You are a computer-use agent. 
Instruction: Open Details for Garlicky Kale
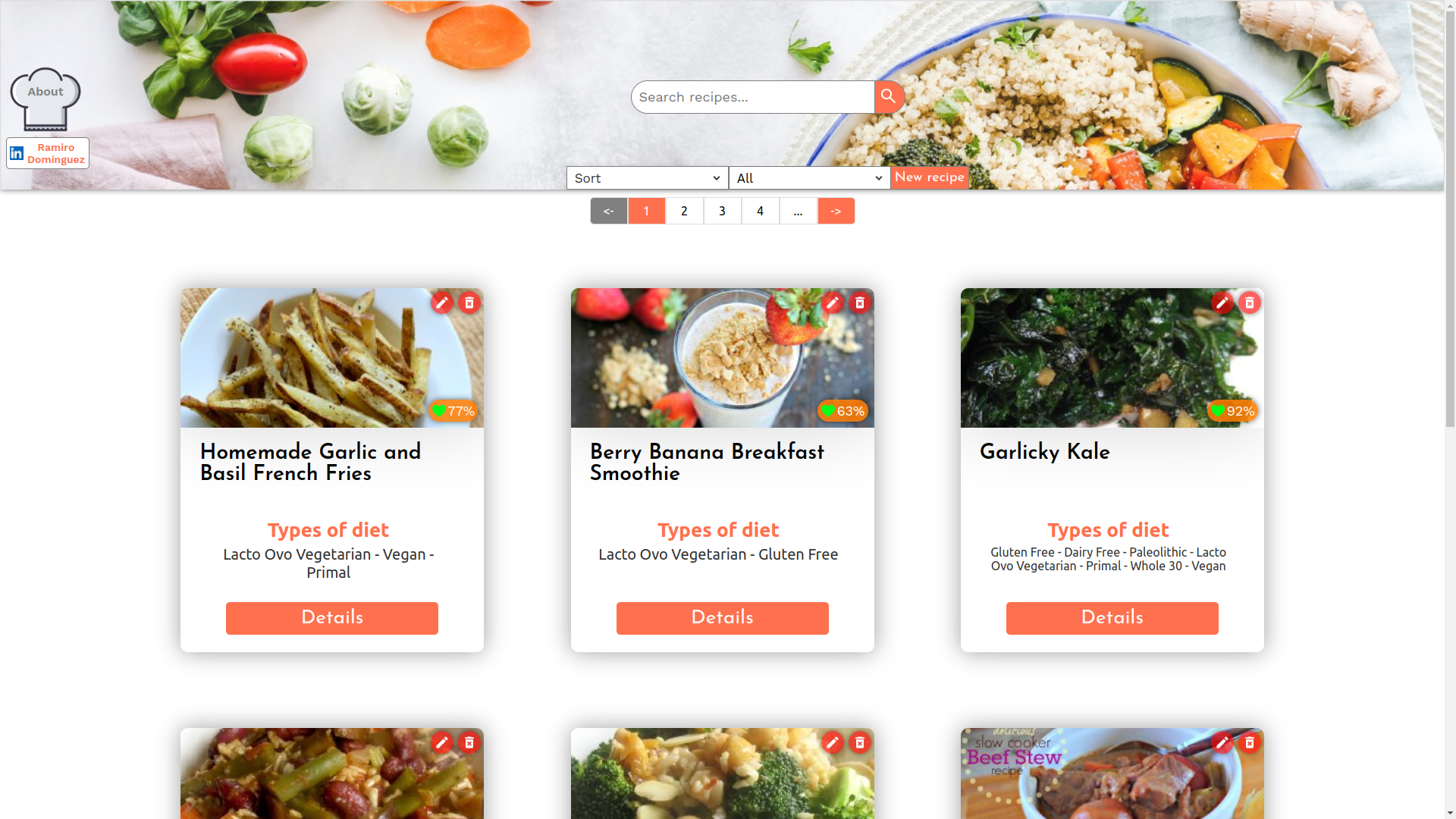tap(1112, 618)
